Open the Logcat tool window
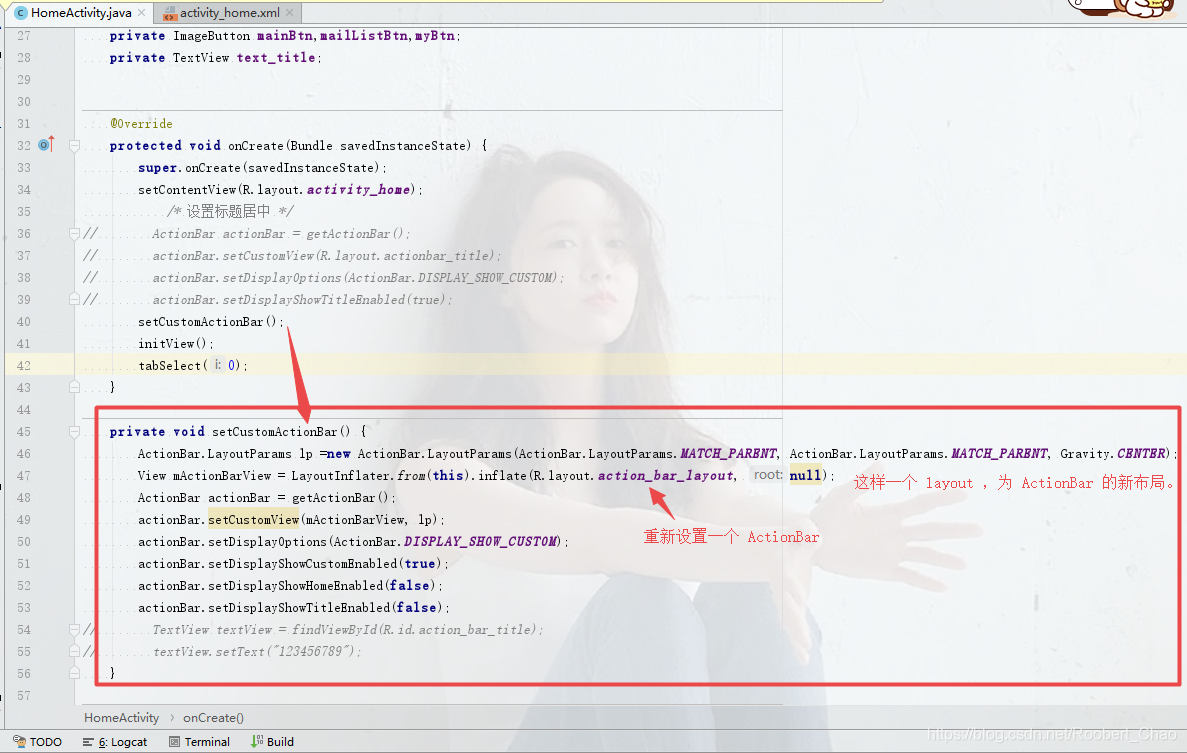The height and width of the screenshot is (753, 1187). 115,742
